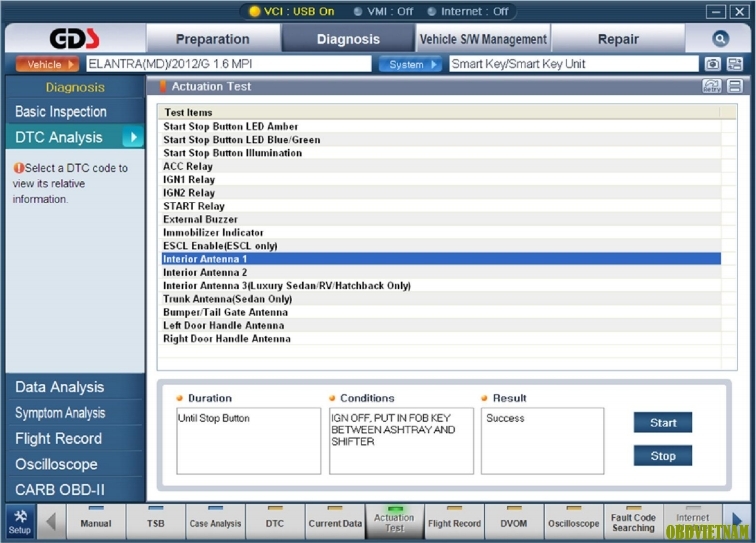
Task: Open Vehicle S/W Management tab
Action: (x=483, y=39)
